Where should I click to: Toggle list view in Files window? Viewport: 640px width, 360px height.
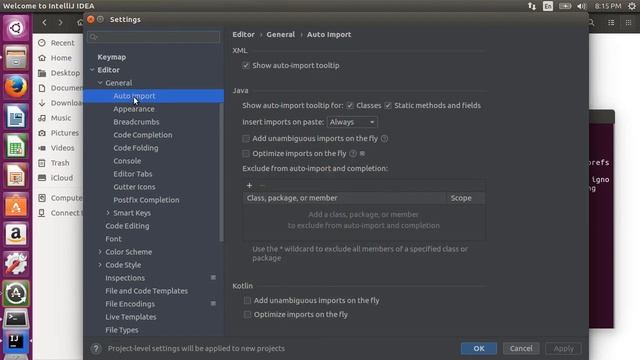pos(611,22)
